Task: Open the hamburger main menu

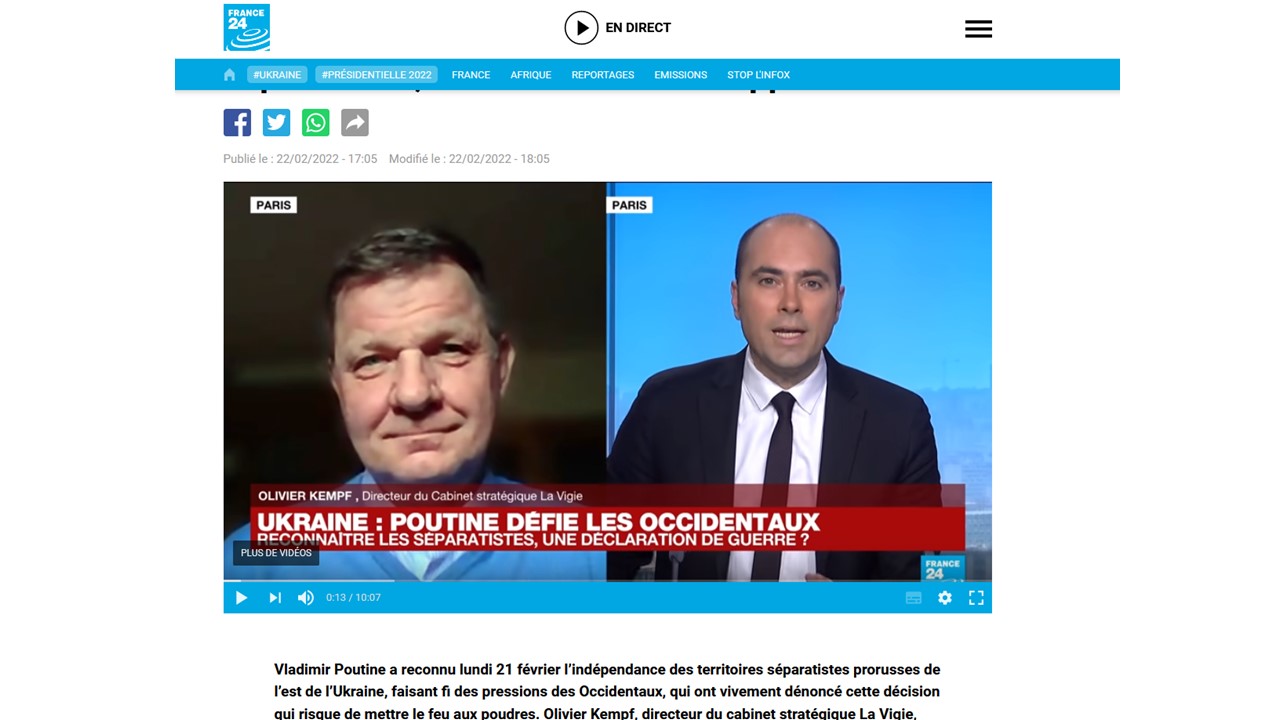Action: pos(978,29)
